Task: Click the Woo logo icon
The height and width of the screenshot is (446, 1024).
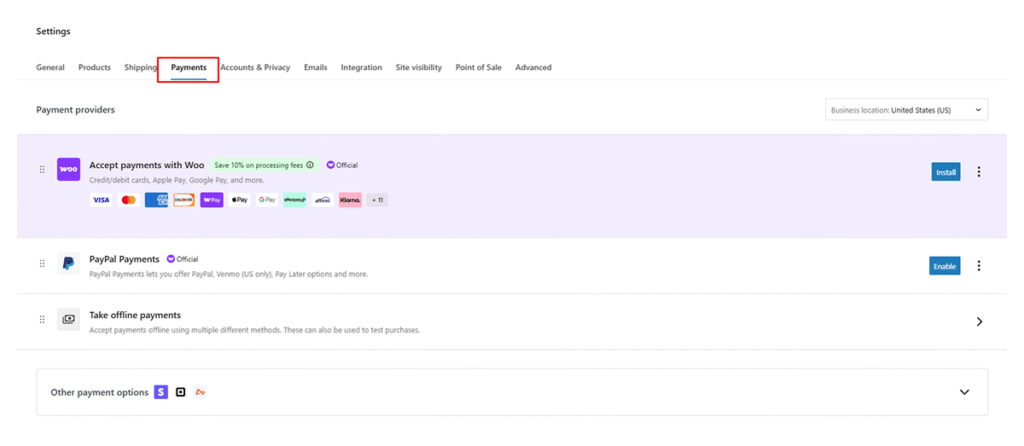Action: click(x=68, y=169)
